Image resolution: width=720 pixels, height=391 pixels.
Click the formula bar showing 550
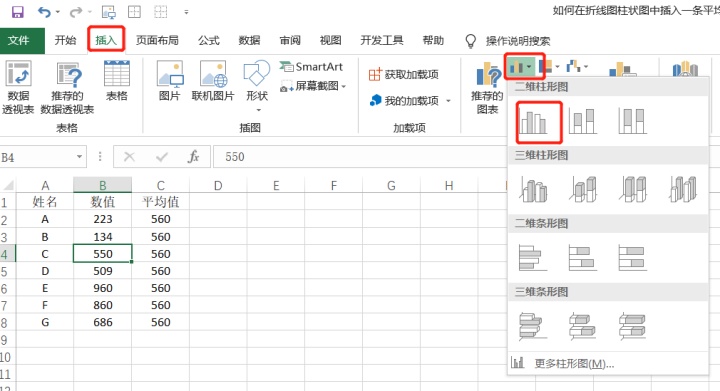[x=360, y=157]
